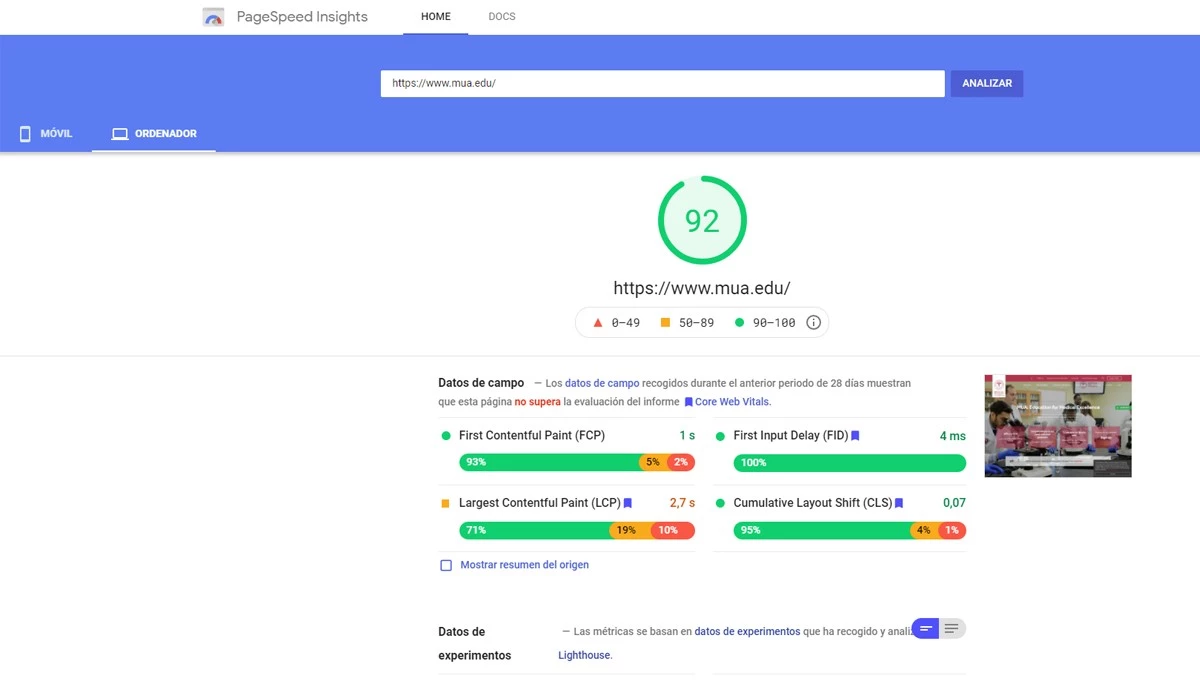Switch to the compact metrics view toggle
Screen dimensions: 1200x685
click(x=926, y=629)
